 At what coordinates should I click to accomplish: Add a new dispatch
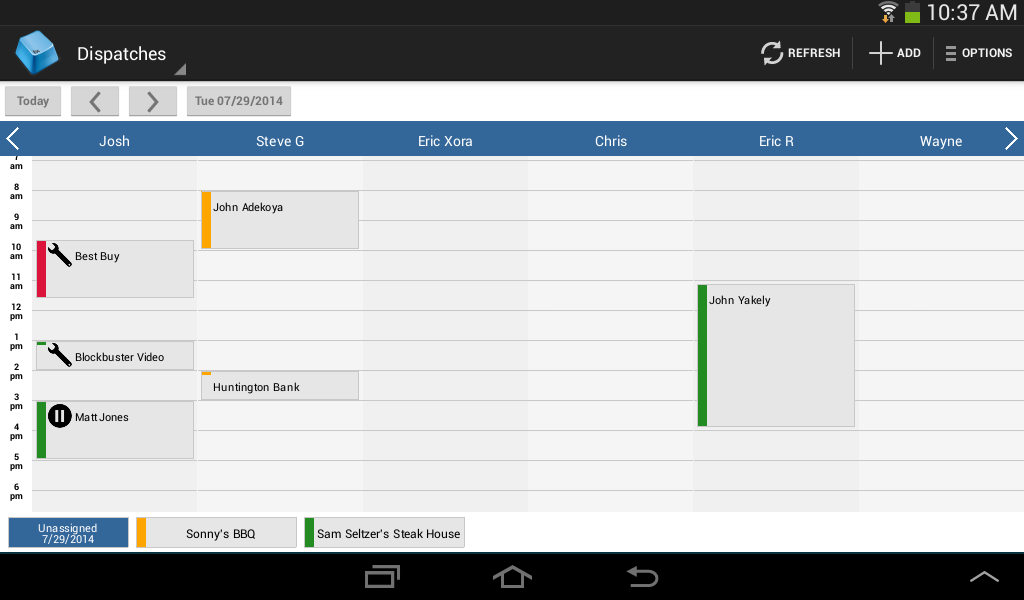[x=895, y=53]
